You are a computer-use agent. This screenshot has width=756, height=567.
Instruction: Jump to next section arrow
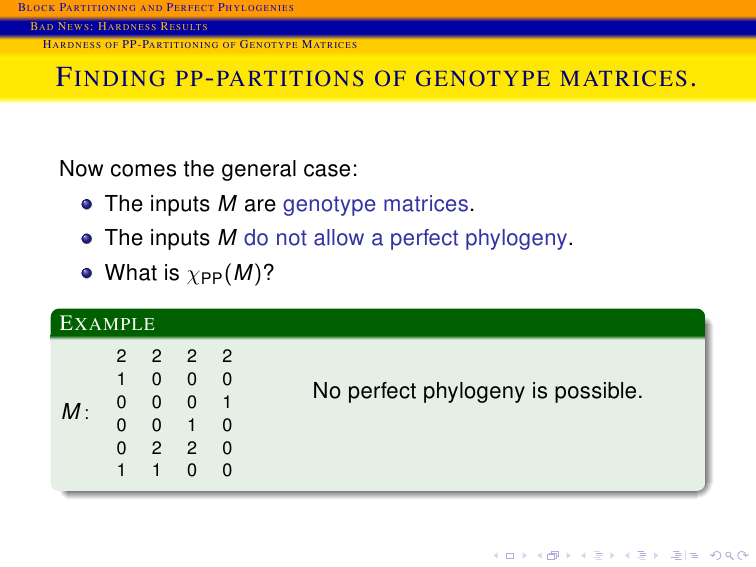tap(656, 556)
